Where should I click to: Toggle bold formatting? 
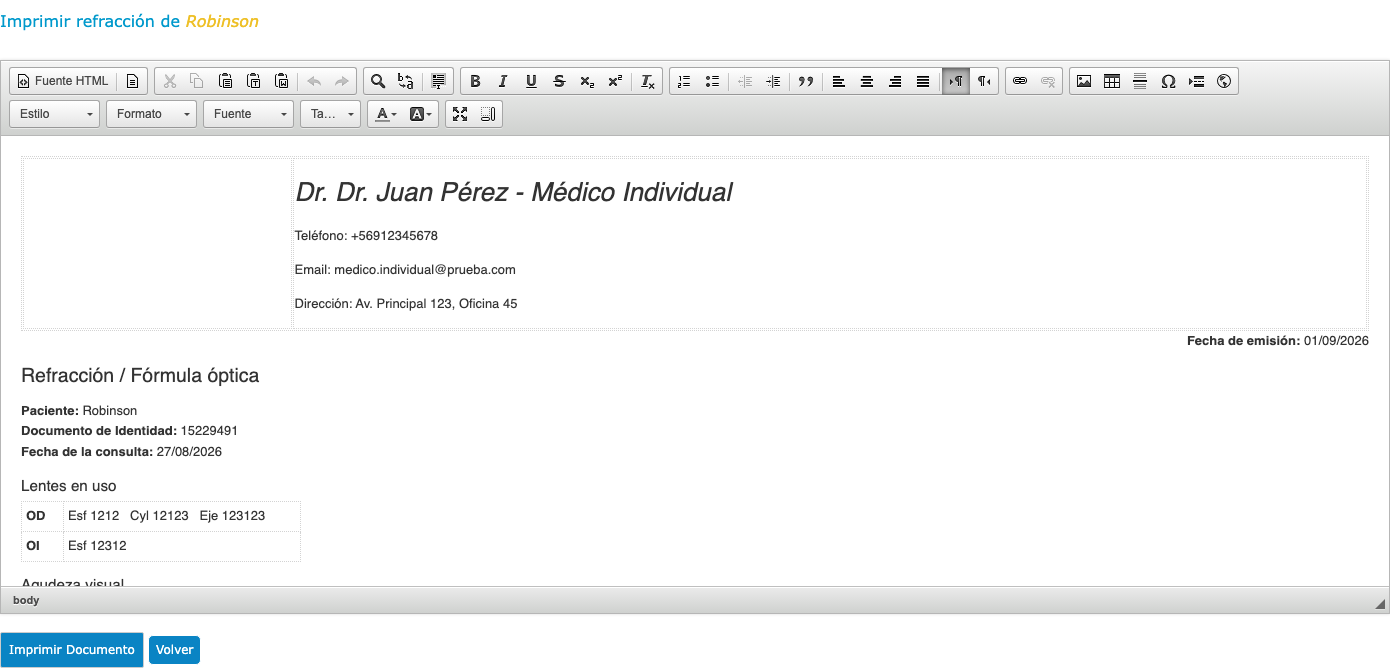475,81
